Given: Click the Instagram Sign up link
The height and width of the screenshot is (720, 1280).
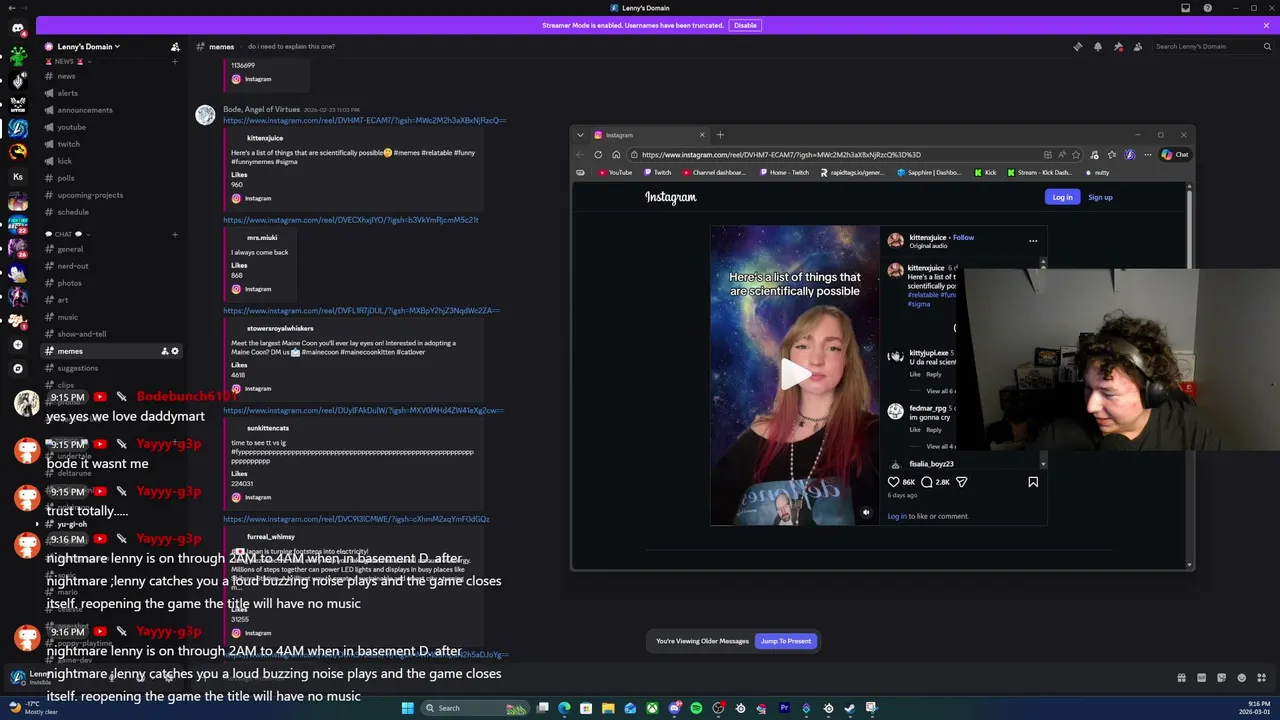Looking at the screenshot, I should (x=1100, y=197).
